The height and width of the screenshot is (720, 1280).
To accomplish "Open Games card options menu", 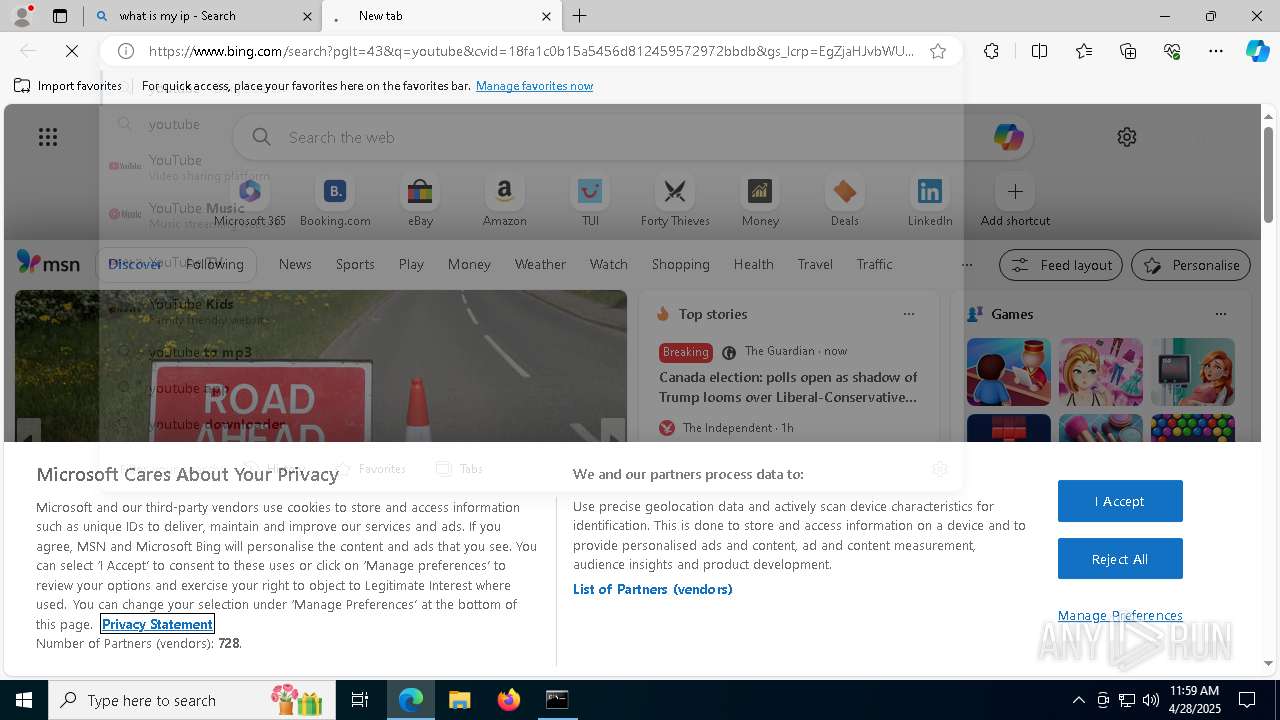I will click(x=1220, y=314).
